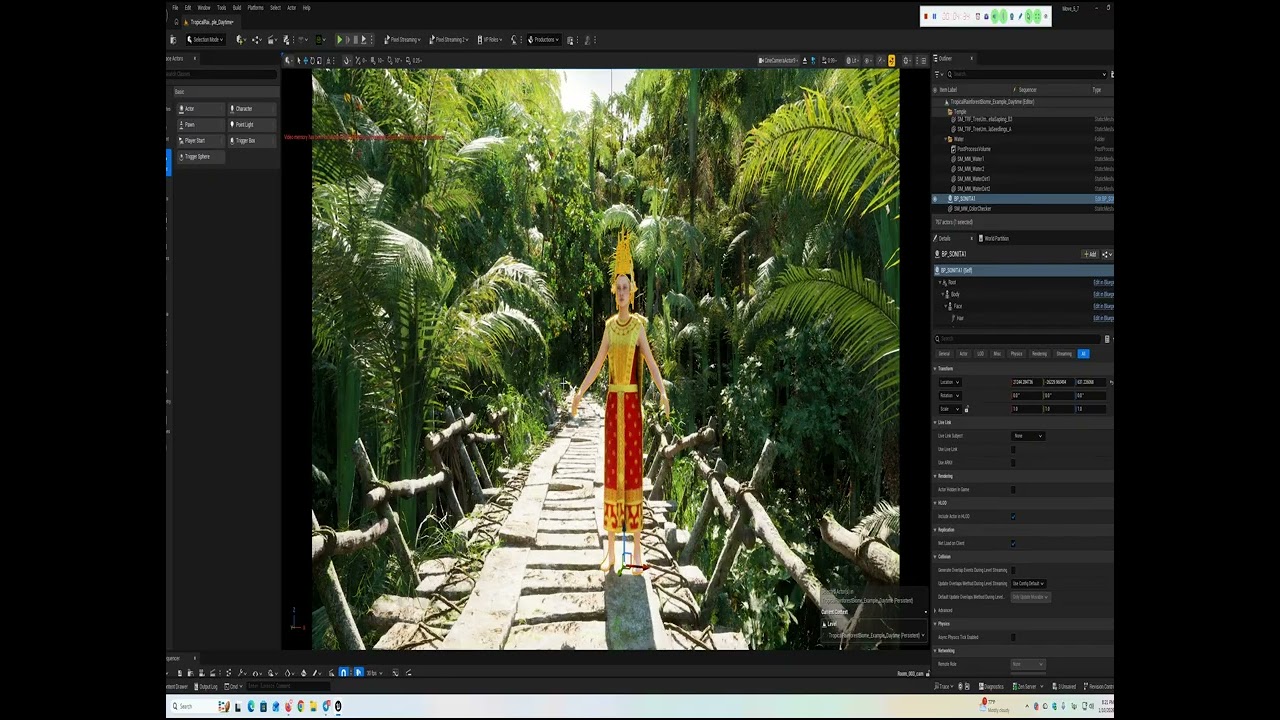Image resolution: width=1280 pixels, height=720 pixels.
Task: Switch to the World Partition tab
Action: pos(996,239)
